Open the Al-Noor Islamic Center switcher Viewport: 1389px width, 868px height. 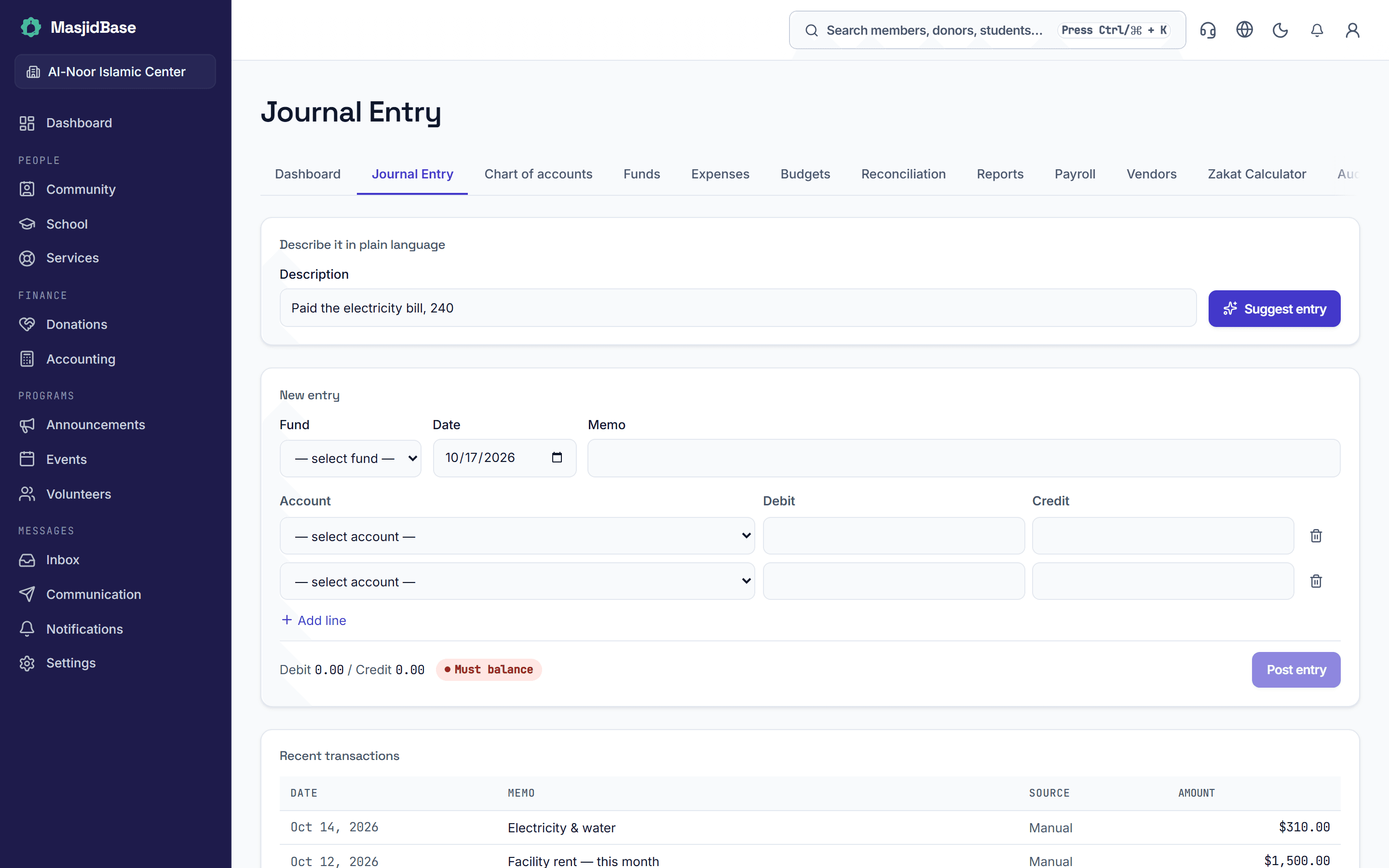click(115, 72)
